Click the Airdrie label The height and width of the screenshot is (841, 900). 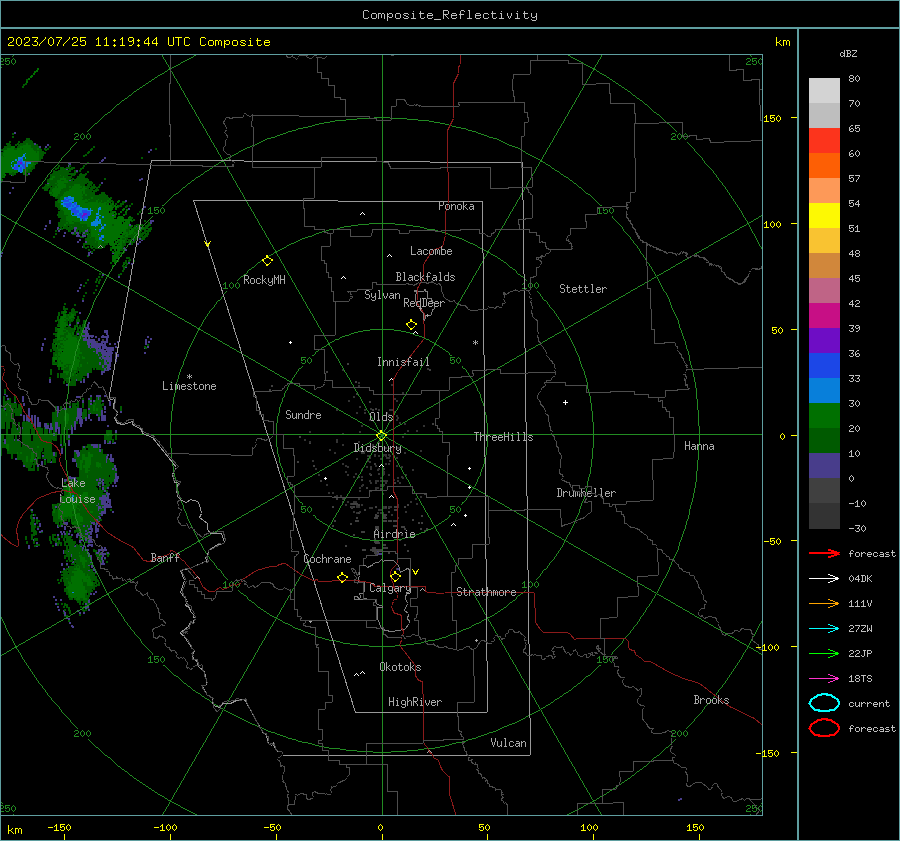(394, 534)
